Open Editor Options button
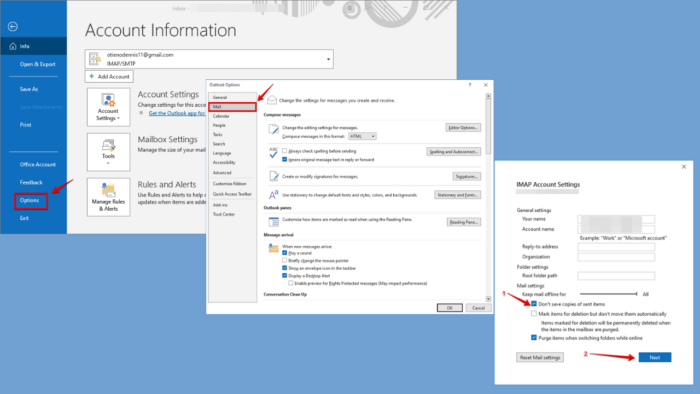 pos(463,128)
